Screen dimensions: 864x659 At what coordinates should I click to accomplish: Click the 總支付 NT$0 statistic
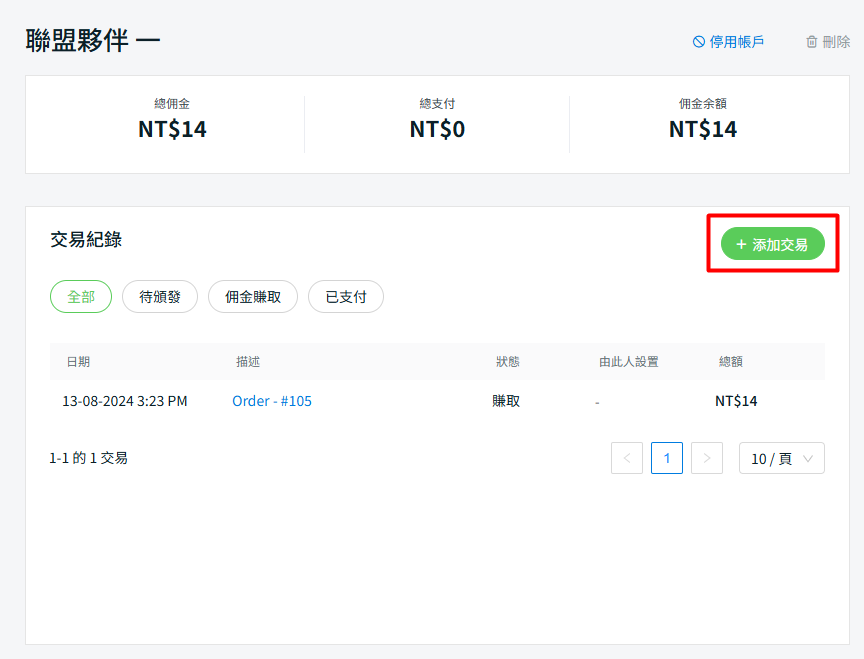(x=437, y=128)
